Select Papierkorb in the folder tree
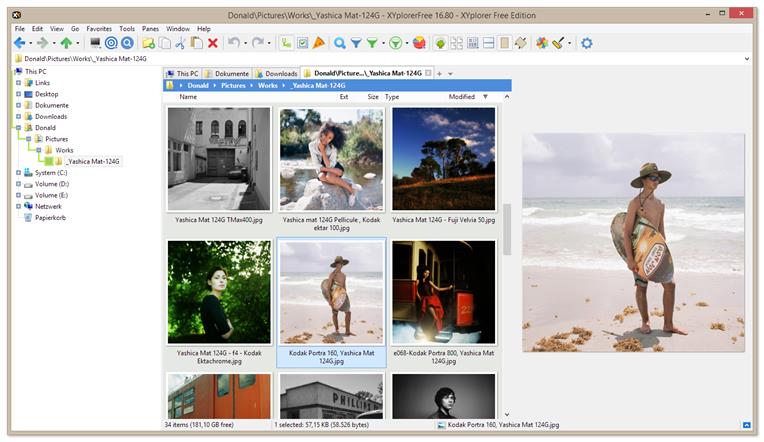 click(50, 217)
